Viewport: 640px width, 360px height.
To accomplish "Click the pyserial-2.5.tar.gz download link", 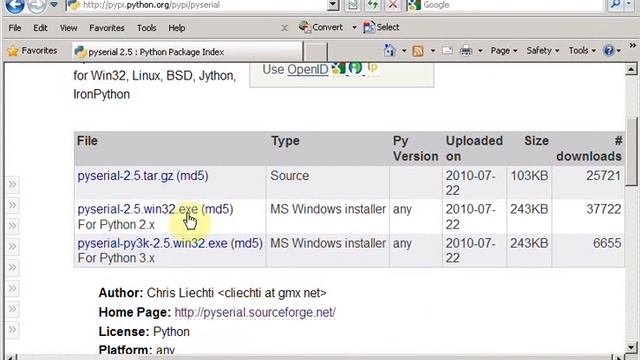I will (x=125, y=176).
